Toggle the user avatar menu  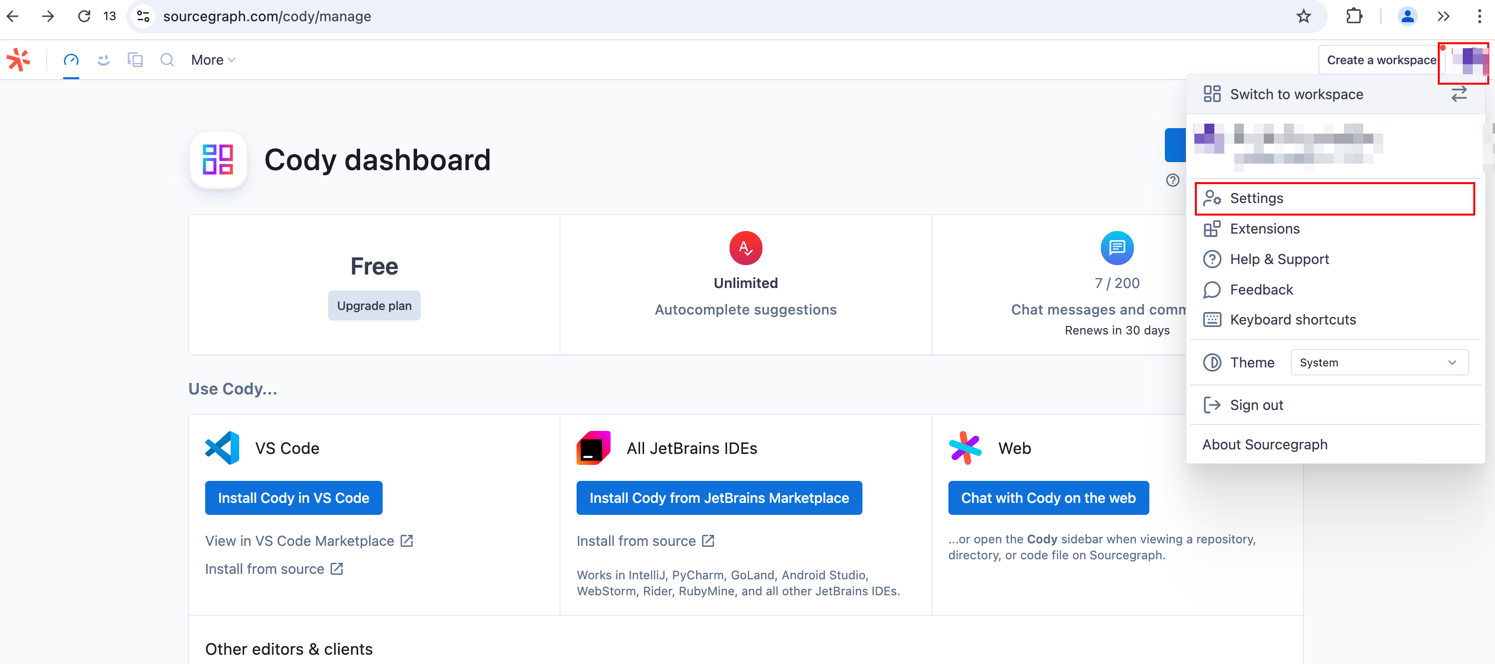1466,61
